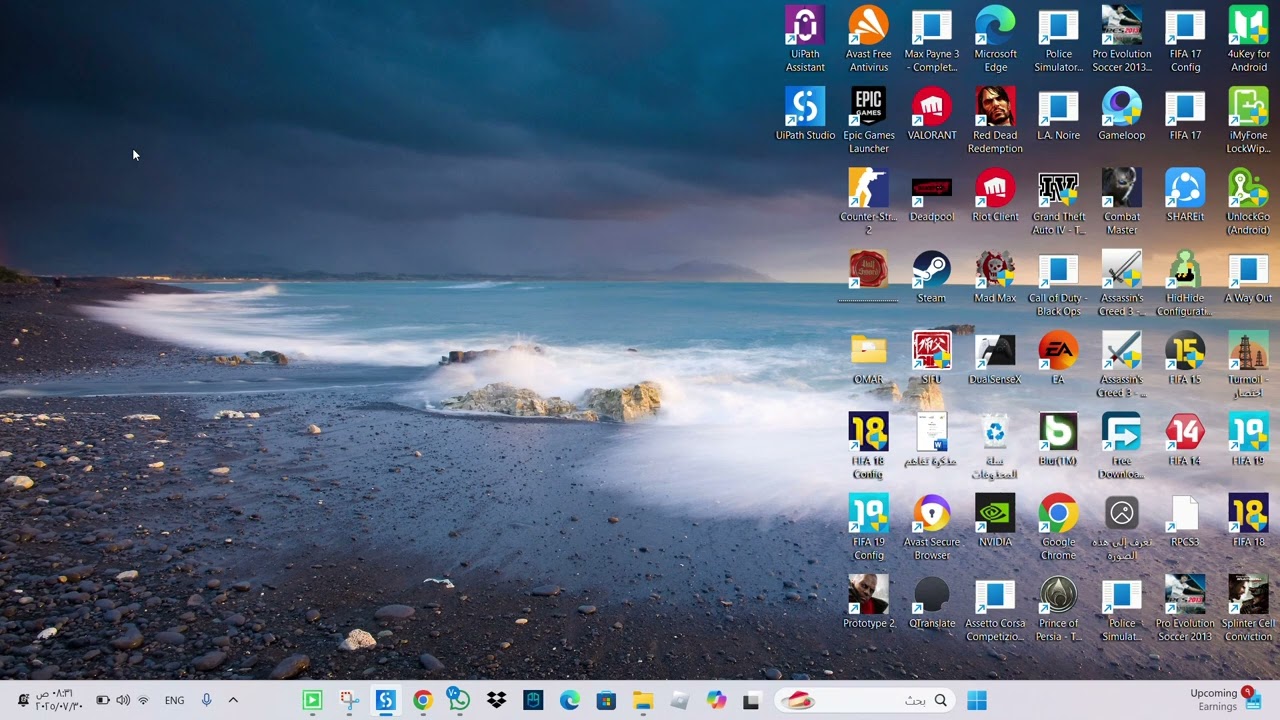
Task: Select the Riot Client desktop icon
Action: pos(995,196)
